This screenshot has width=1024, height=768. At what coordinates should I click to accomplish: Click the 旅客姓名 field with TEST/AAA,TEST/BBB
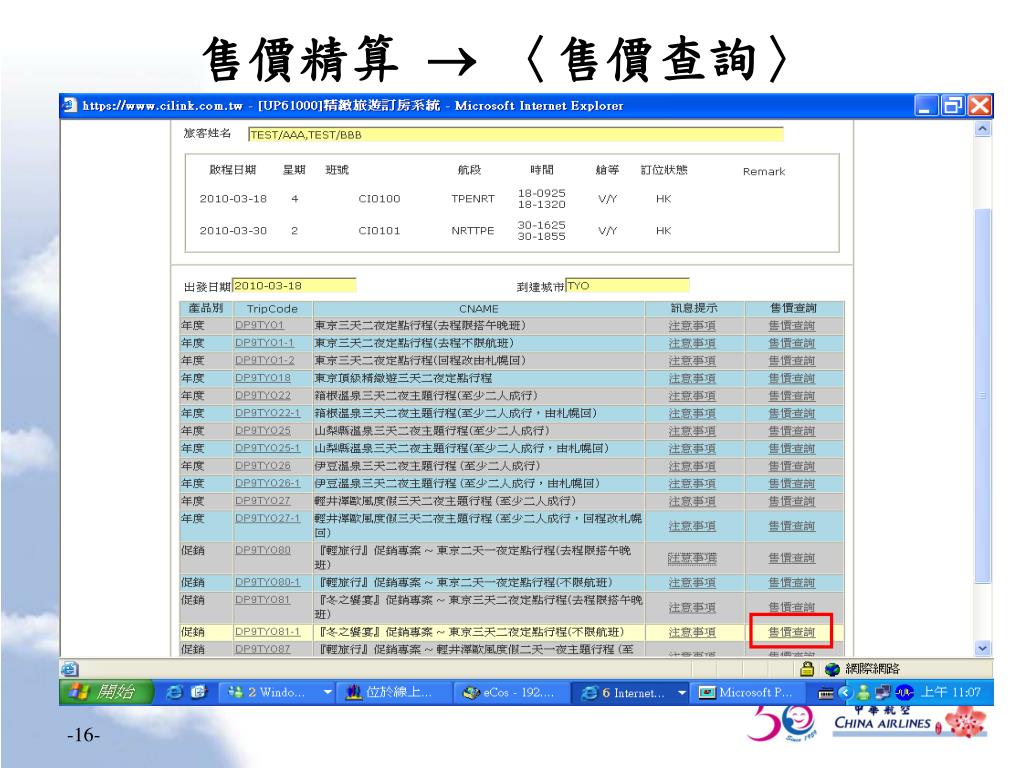pos(515,135)
